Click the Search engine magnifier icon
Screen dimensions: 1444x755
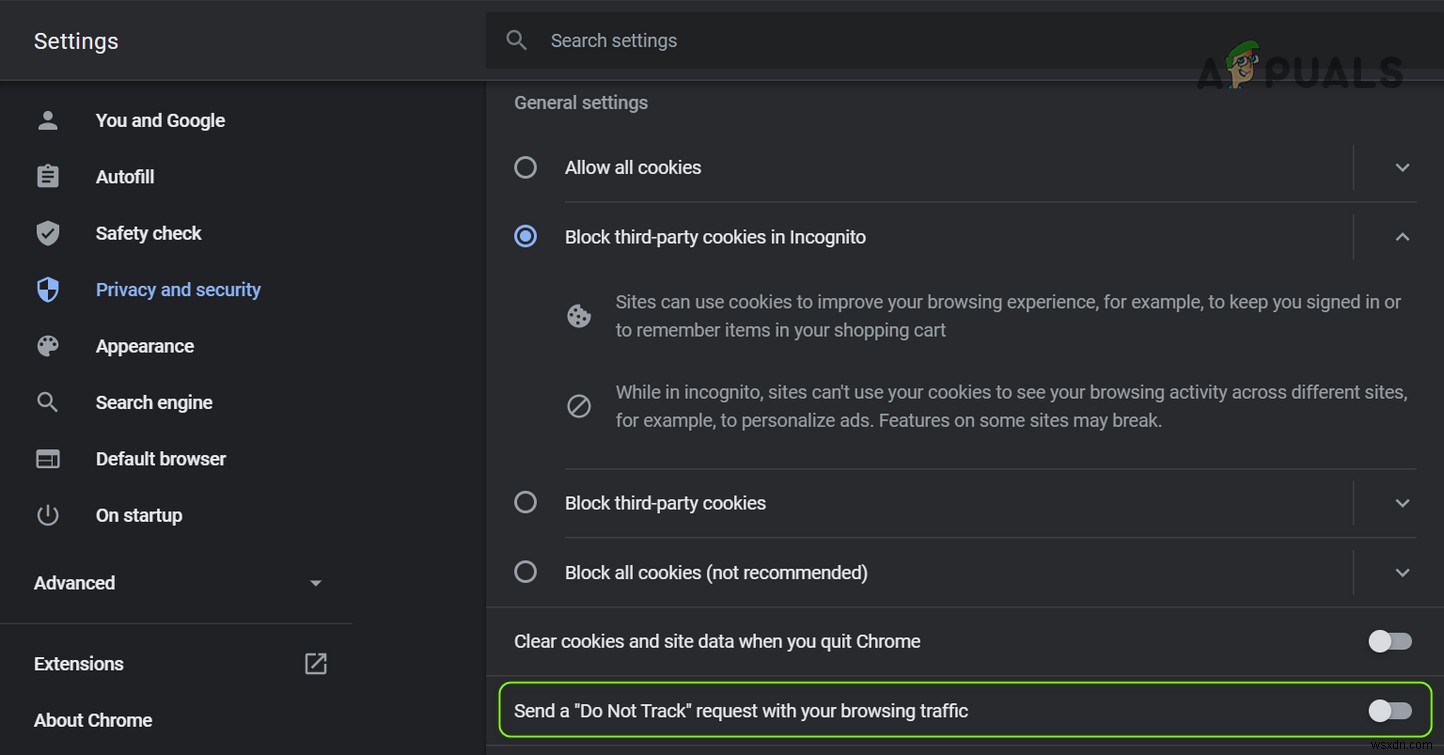47,403
